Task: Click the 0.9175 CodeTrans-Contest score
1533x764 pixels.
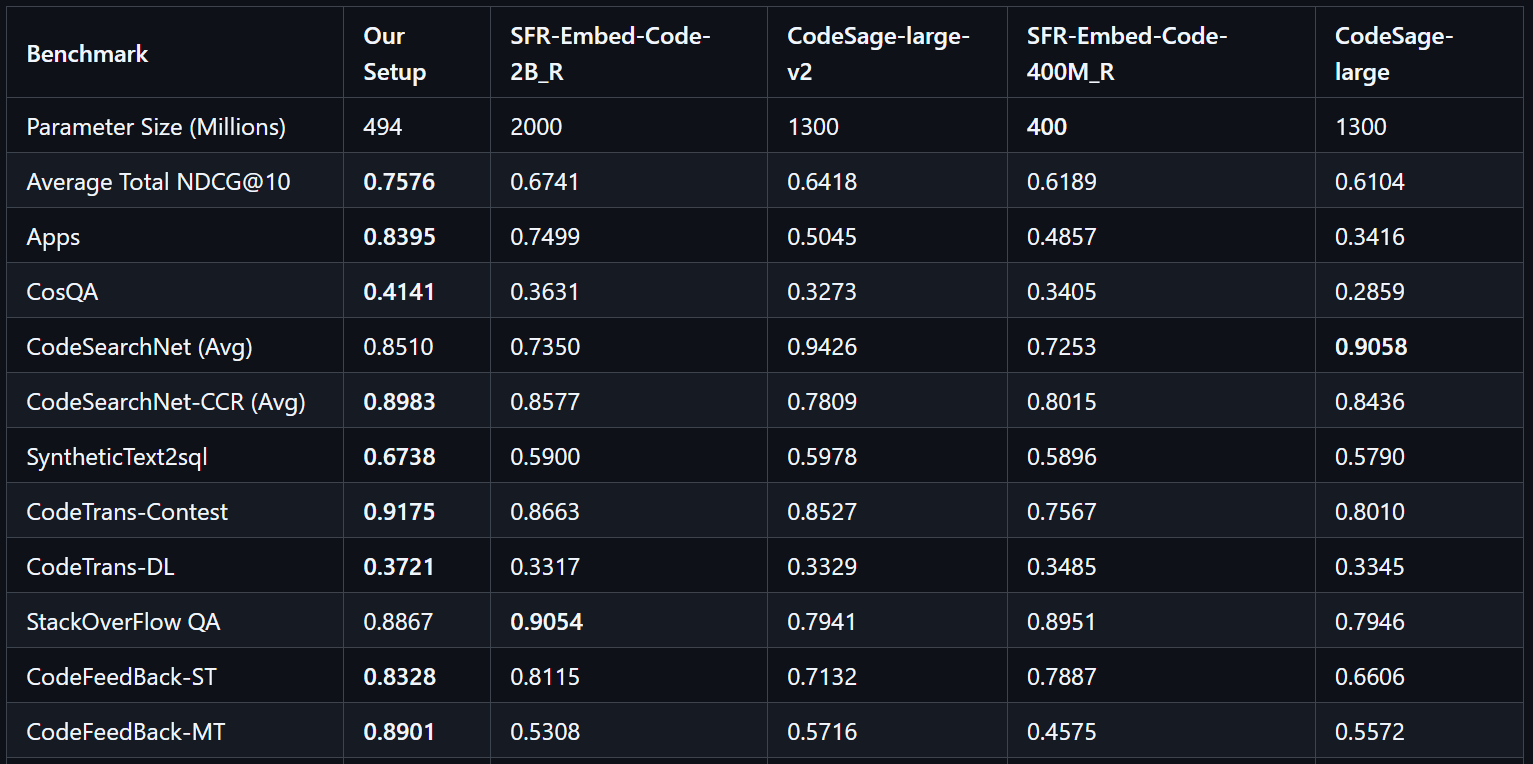Action: 399,512
